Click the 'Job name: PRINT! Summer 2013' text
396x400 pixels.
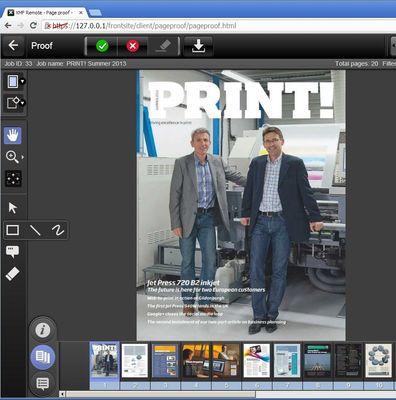click(81, 63)
